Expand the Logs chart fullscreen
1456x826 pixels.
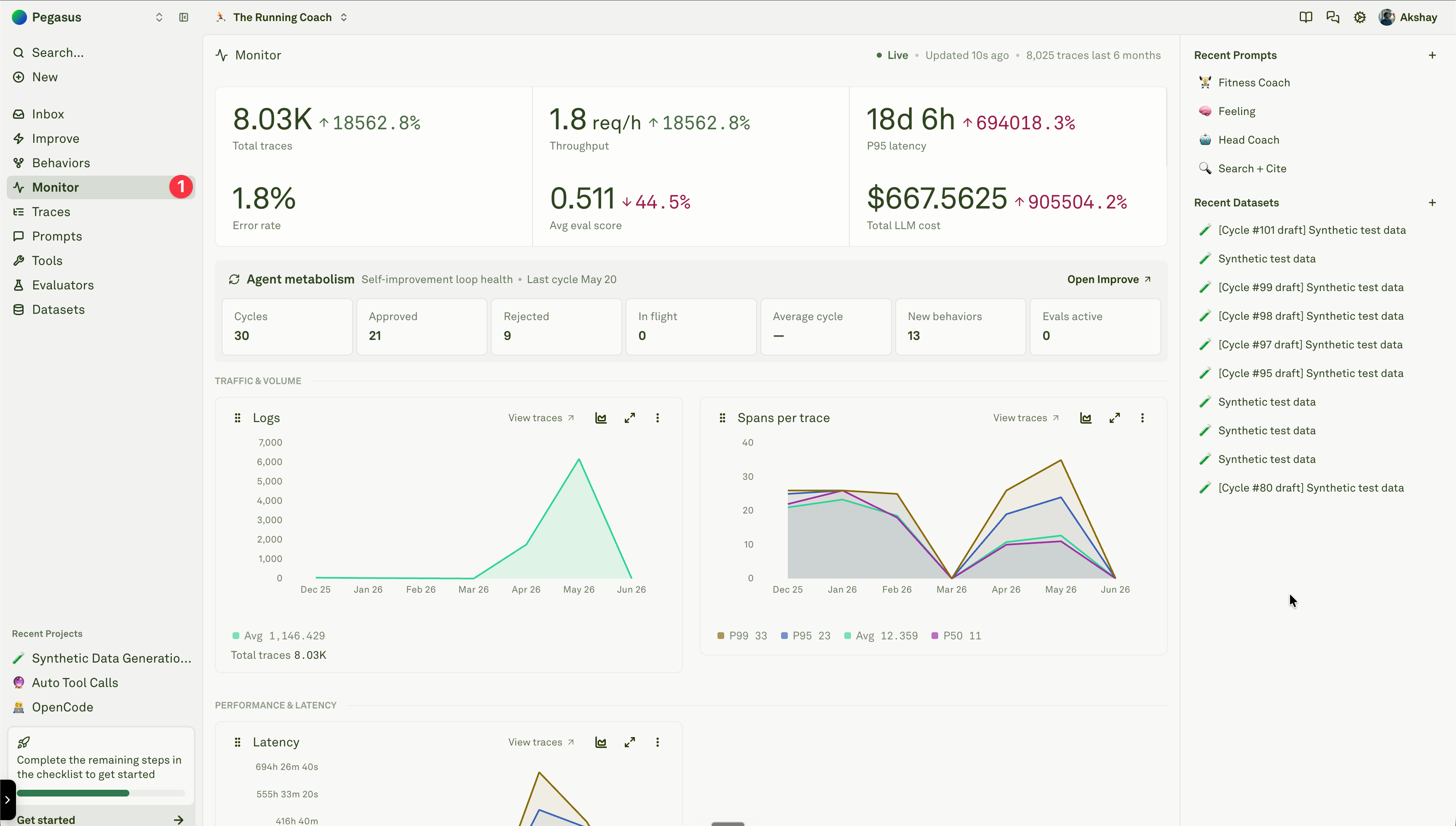(629, 418)
